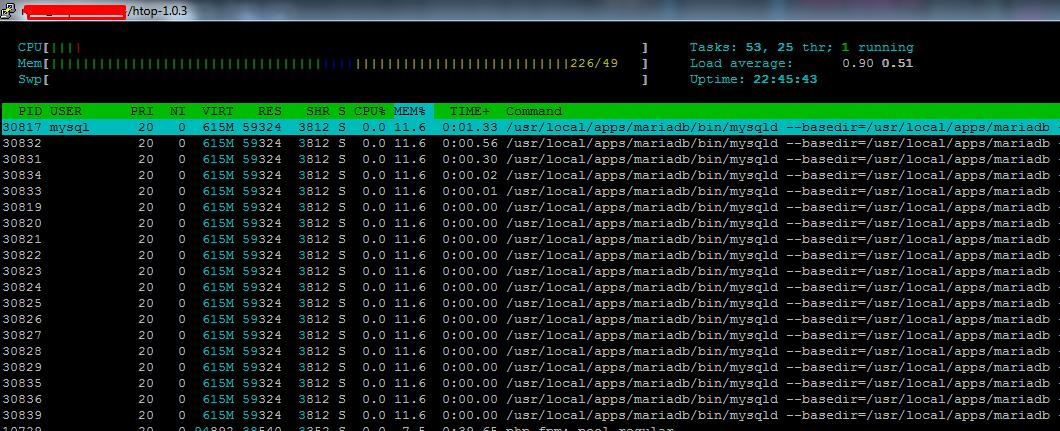Click the PuTTY window icon in title bar
The width and height of the screenshot is (1060, 431).
click(9, 11)
